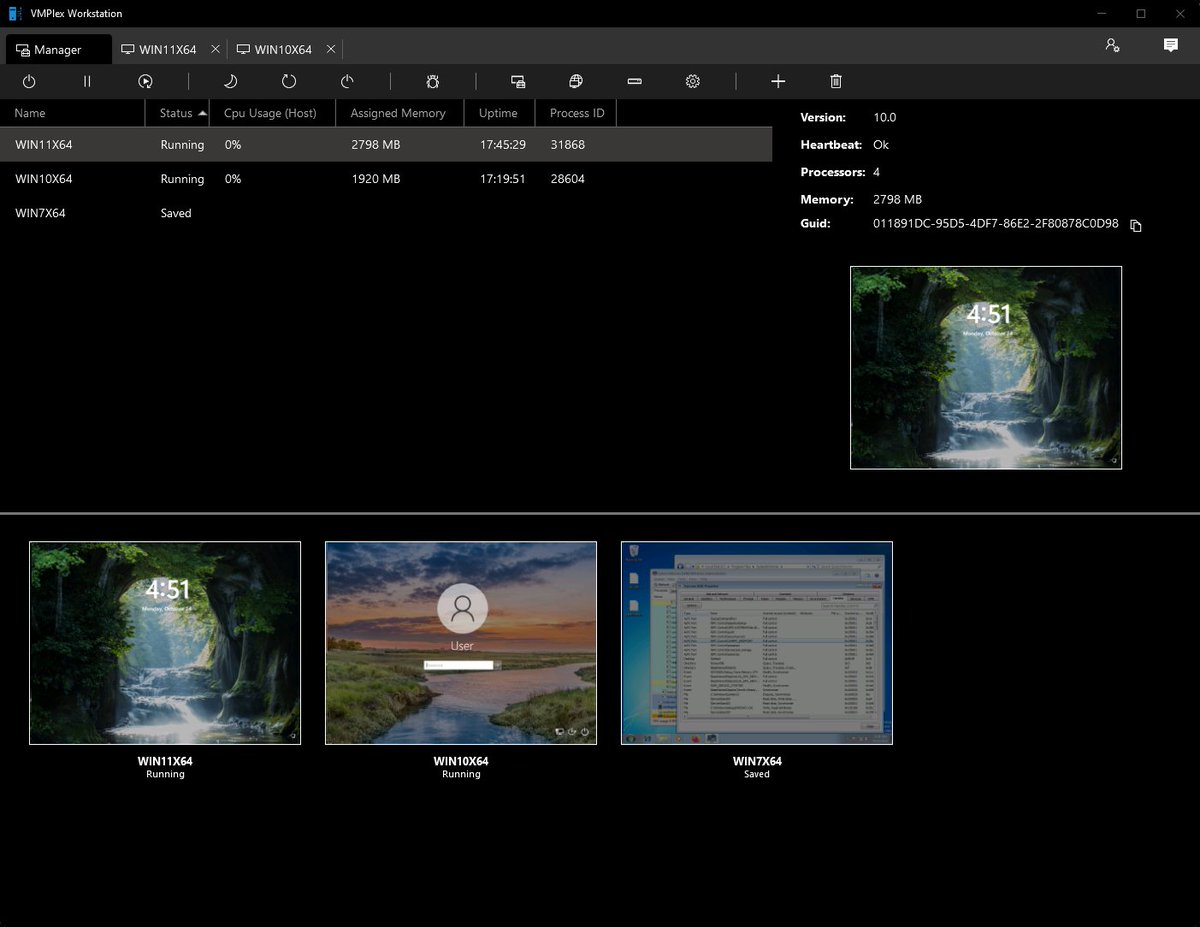
Task: Click the 2798 MB cell in WIN11X64 row
Action: [x=376, y=145]
